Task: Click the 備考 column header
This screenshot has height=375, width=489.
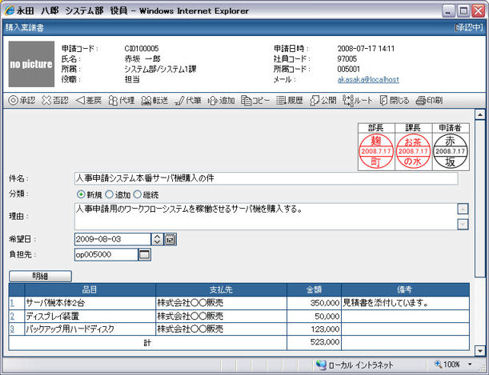Action: [405, 290]
